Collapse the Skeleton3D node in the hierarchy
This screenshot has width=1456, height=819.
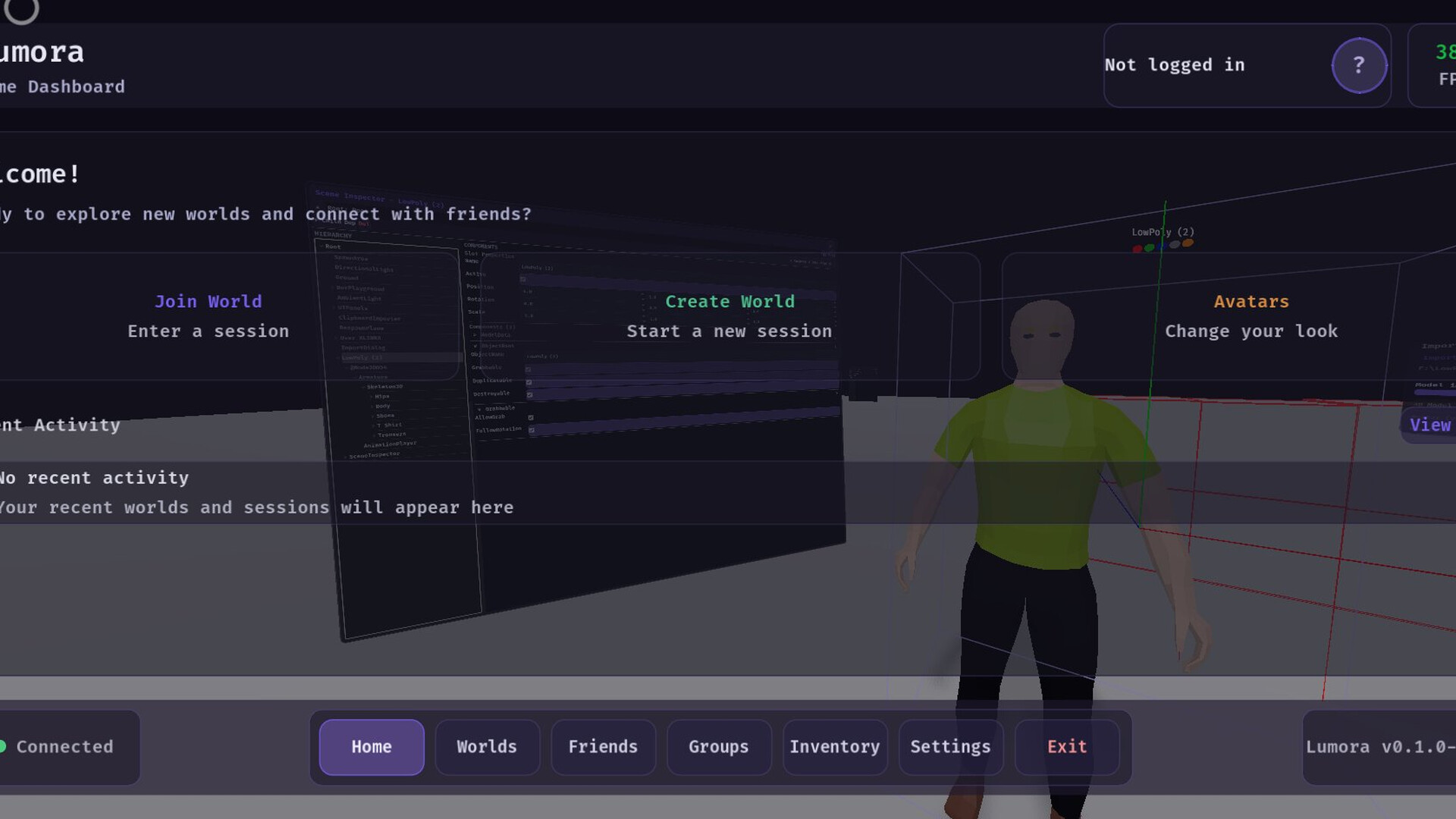[363, 387]
